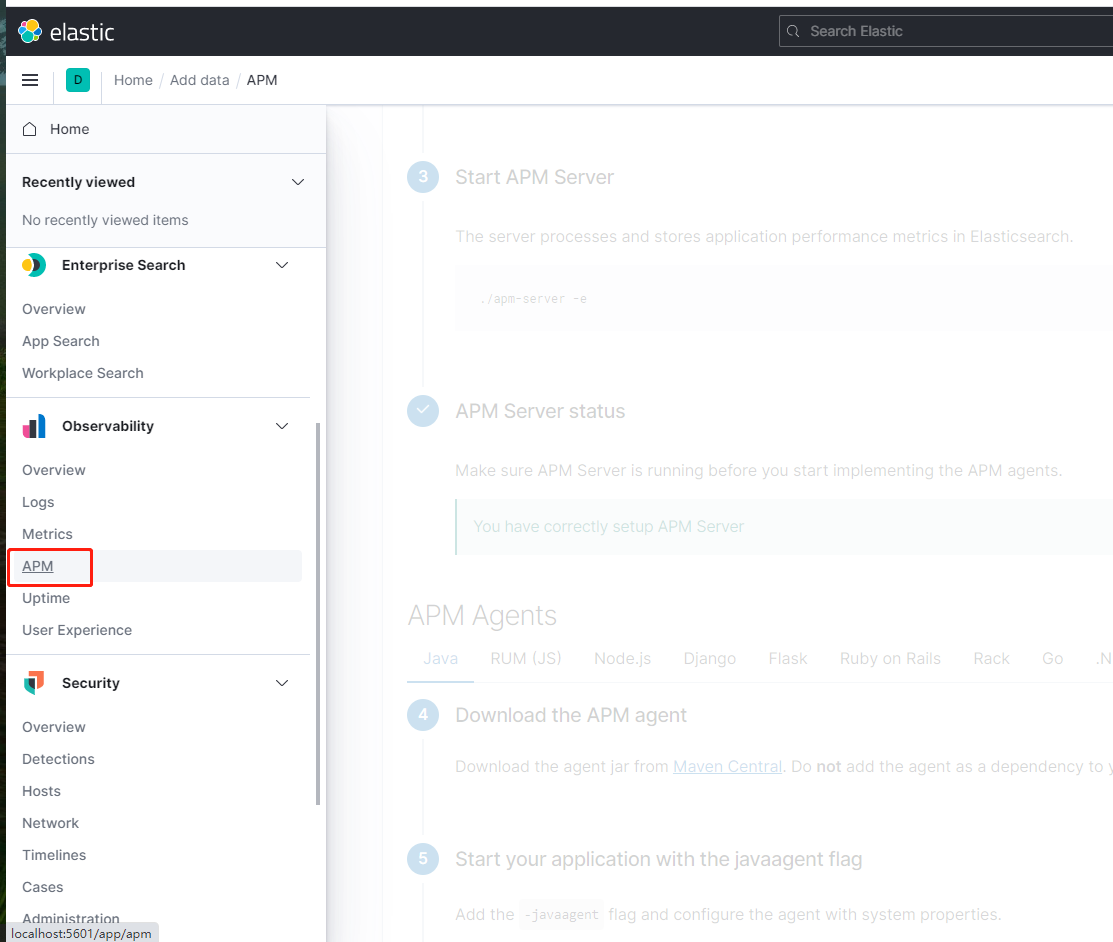The width and height of the screenshot is (1113, 942).
Task: Click the Security shield logo icon
Action: coord(34,683)
